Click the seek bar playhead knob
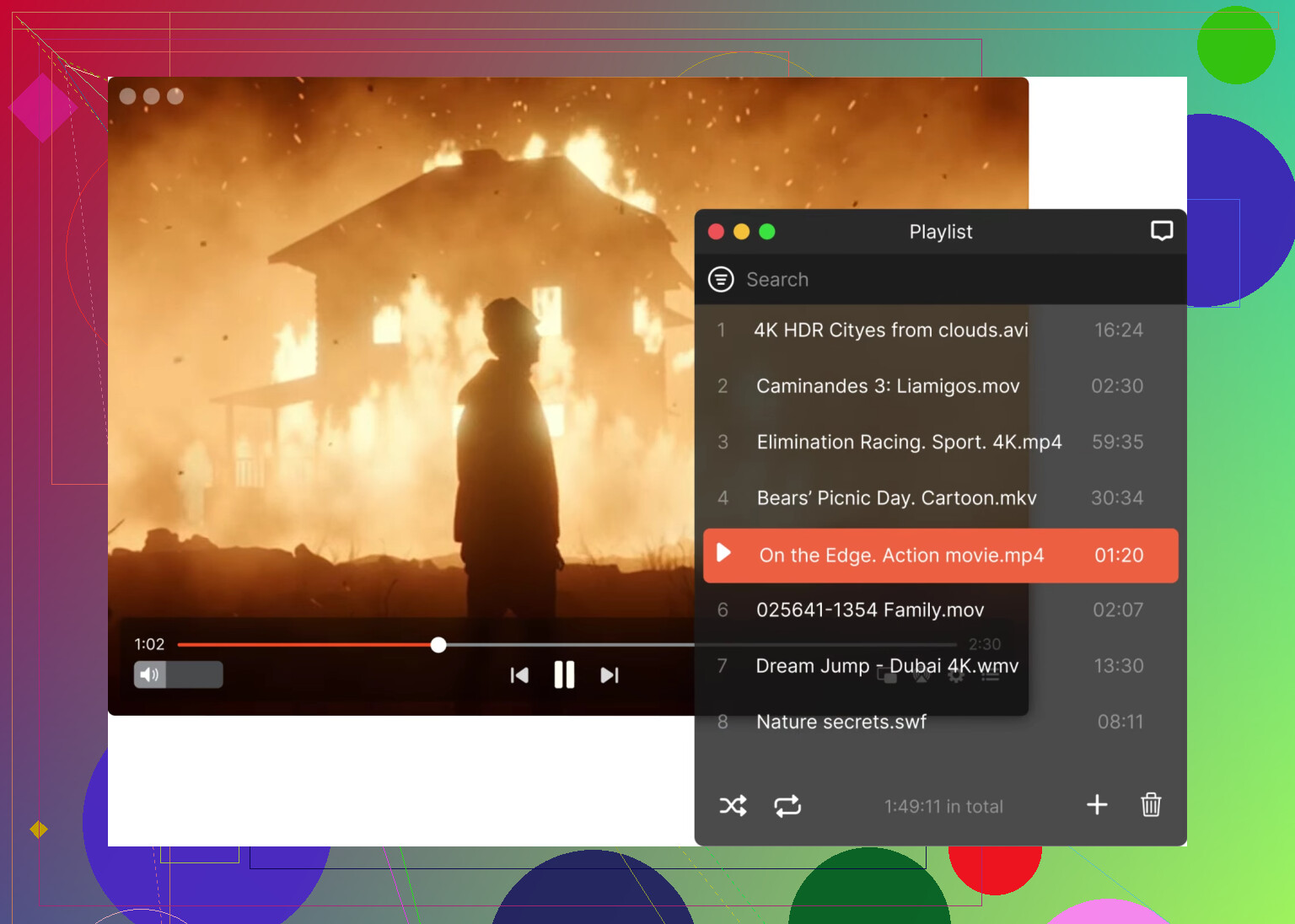The height and width of the screenshot is (924, 1295). (438, 645)
